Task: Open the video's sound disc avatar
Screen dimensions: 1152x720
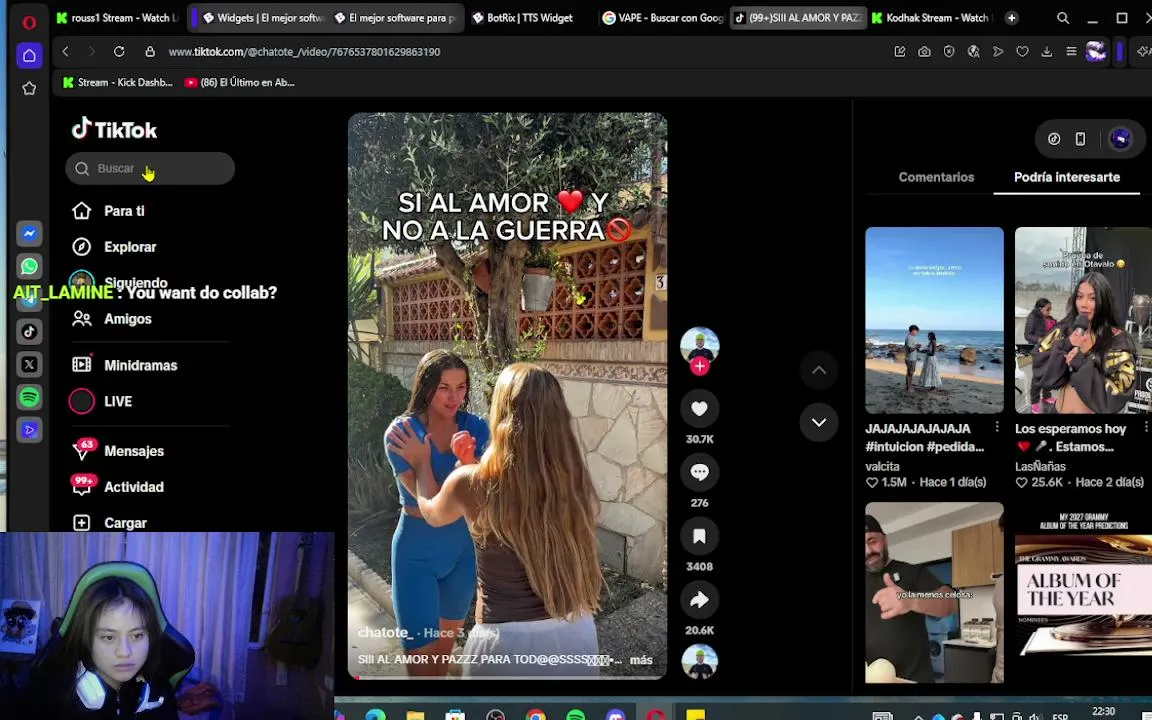Action: [x=699, y=661]
